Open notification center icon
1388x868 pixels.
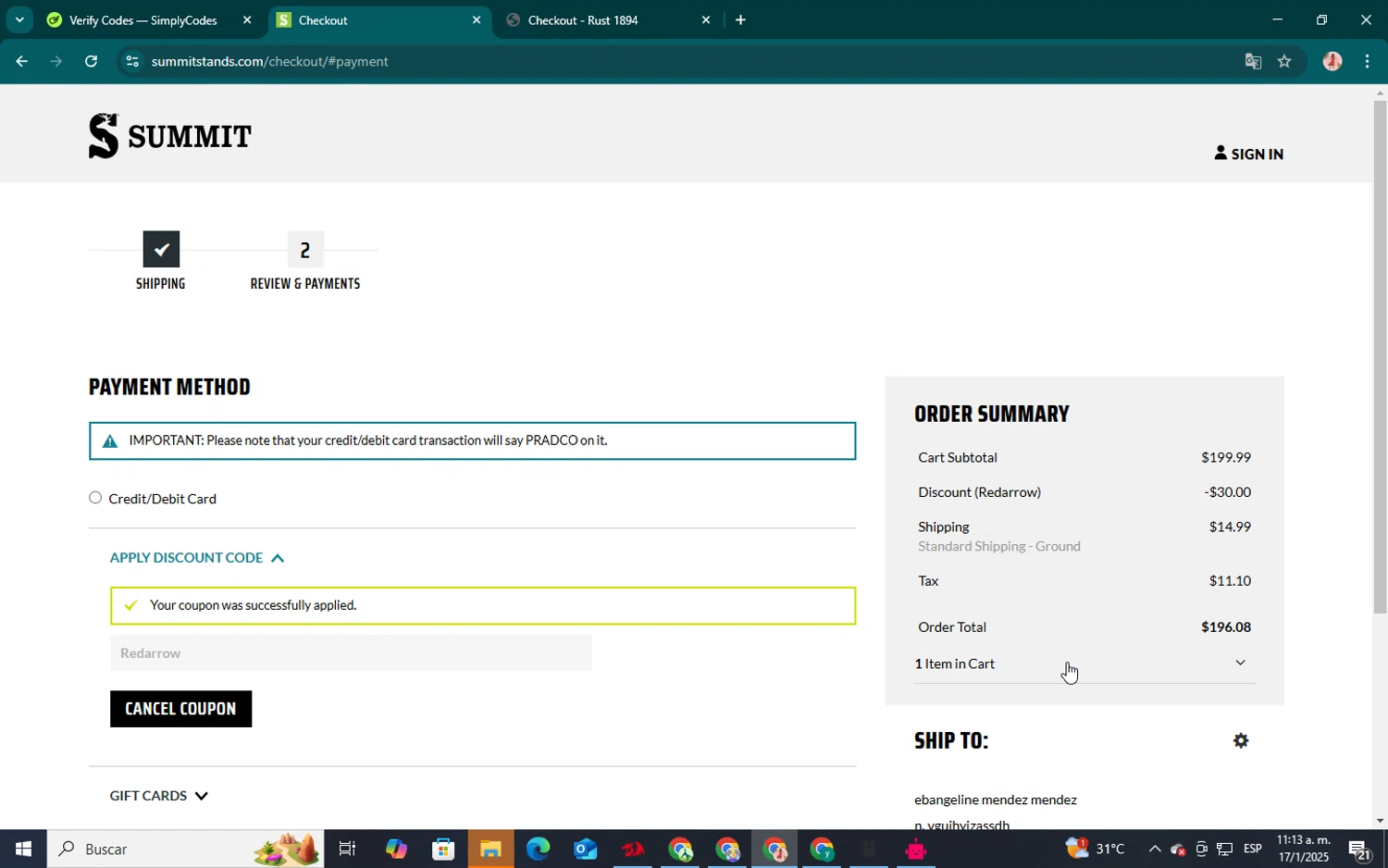coord(1360,849)
